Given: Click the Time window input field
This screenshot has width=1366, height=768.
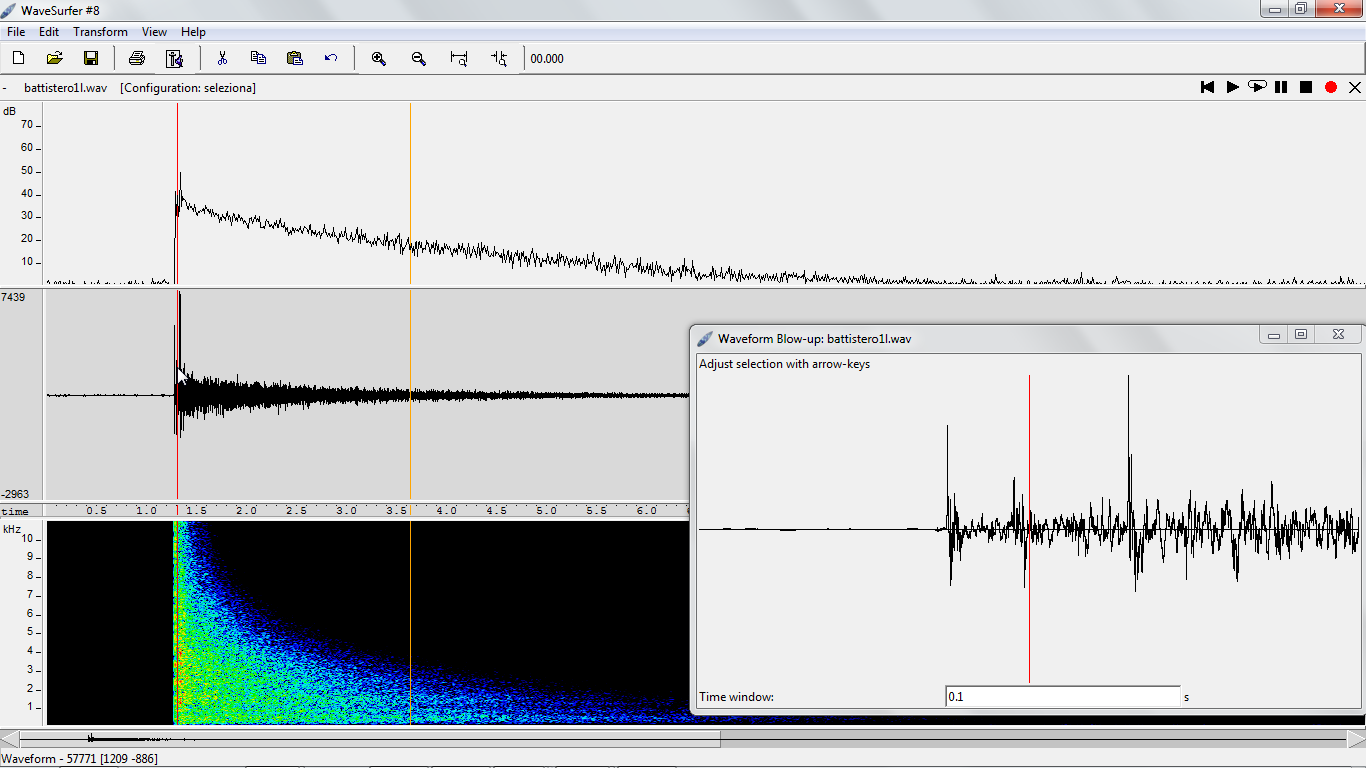Looking at the screenshot, I should point(1063,696).
